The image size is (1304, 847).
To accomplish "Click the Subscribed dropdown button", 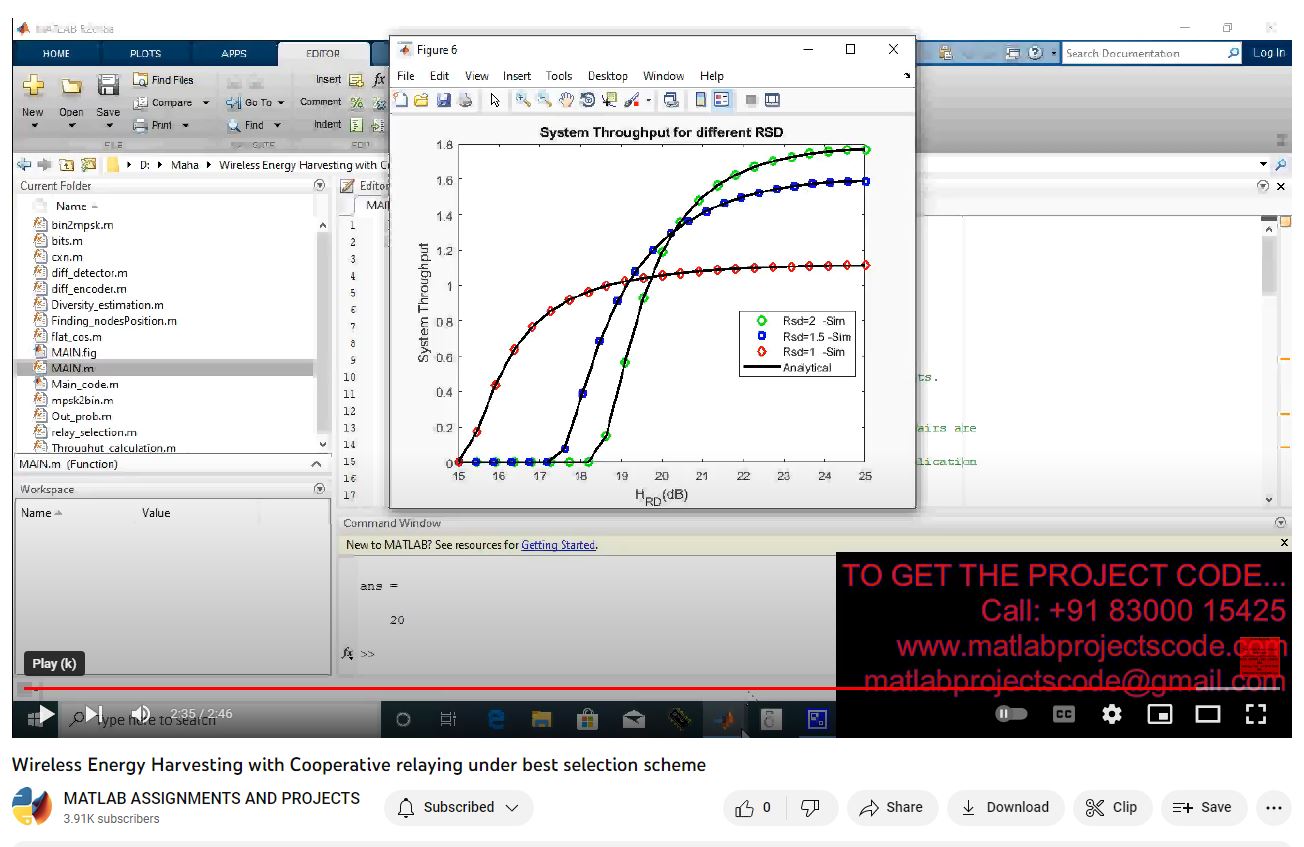I will click(459, 808).
